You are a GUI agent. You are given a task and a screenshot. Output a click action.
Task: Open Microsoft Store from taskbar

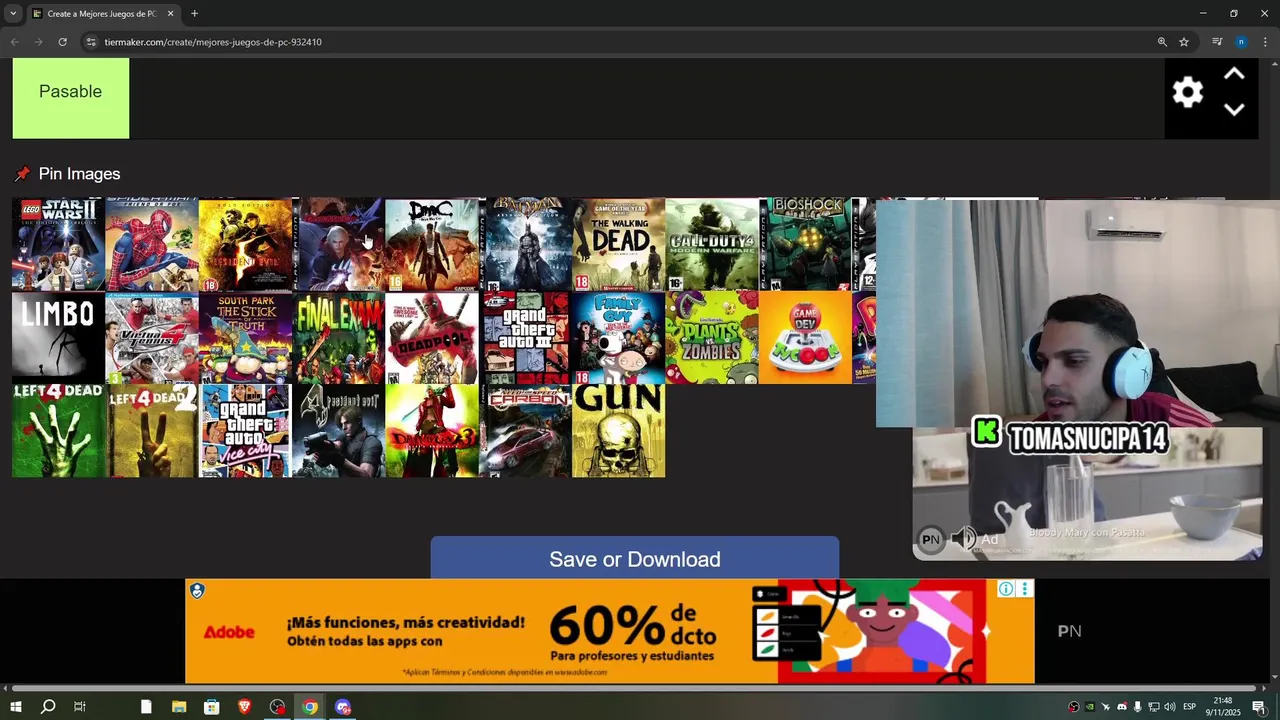pyautogui.click(x=212, y=707)
